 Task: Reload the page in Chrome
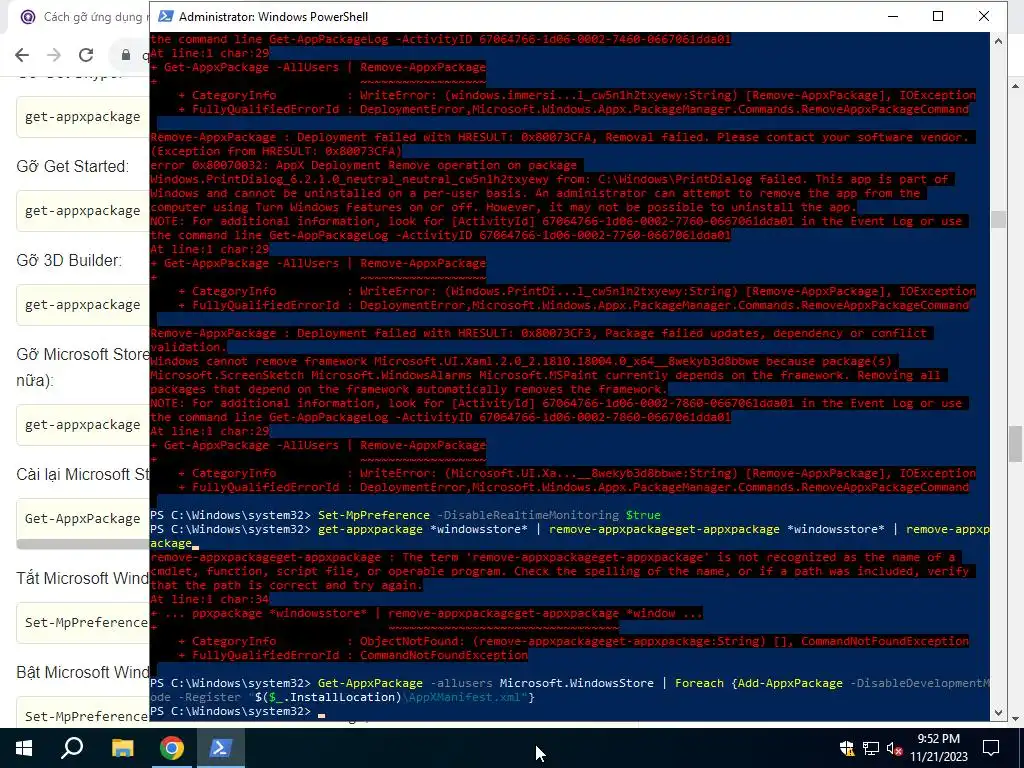coord(86,55)
